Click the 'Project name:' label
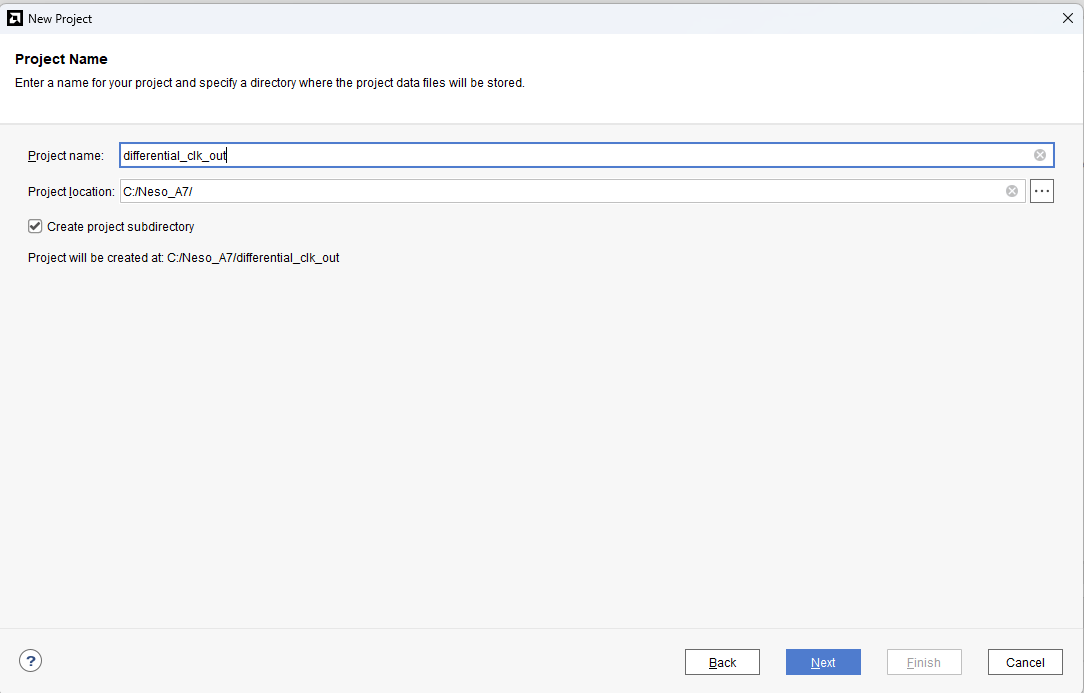 (x=65, y=156)
